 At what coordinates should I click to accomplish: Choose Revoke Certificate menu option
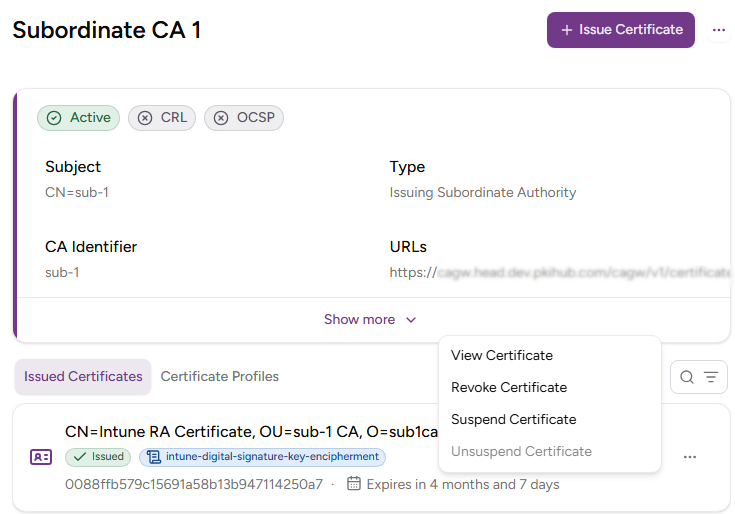coord(509,387)
